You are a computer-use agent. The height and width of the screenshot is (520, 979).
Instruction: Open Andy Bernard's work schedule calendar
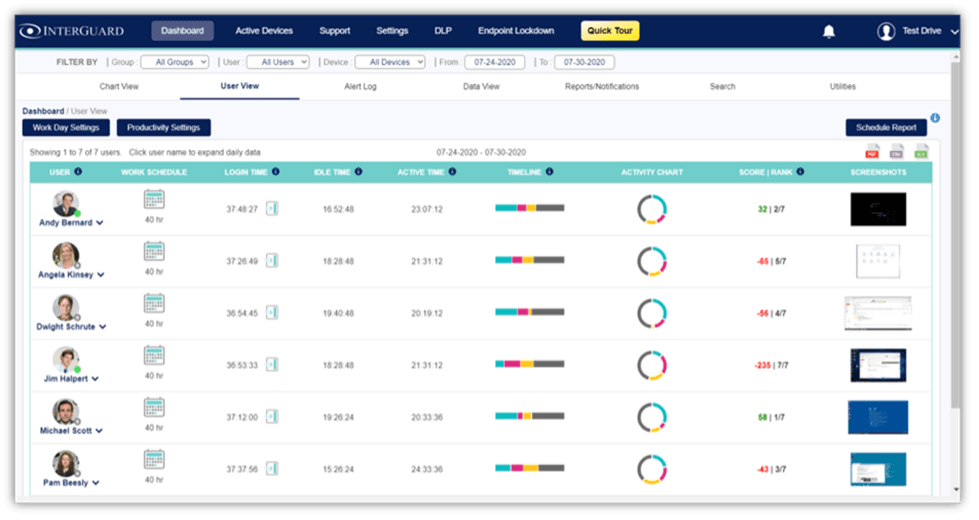(154, 200)
